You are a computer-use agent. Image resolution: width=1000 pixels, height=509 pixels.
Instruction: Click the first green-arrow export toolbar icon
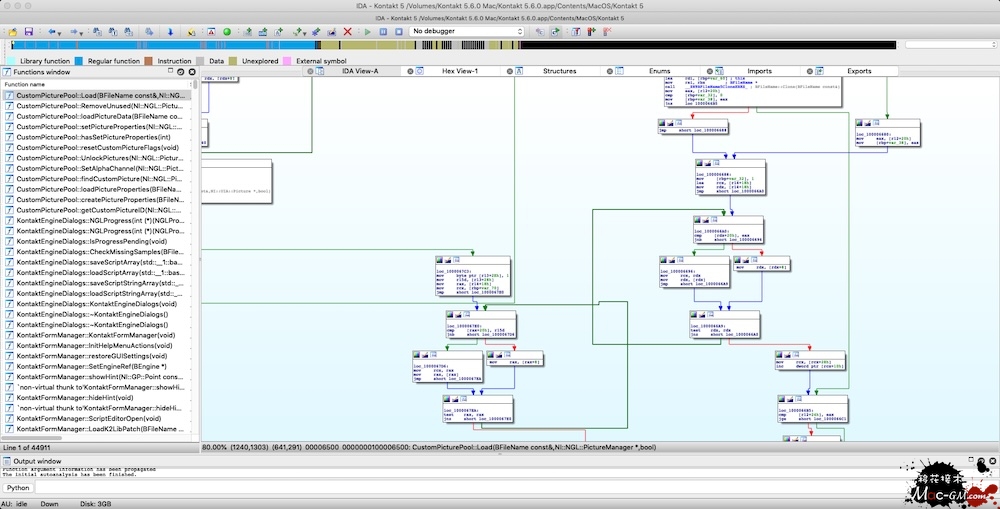coord(247,31)
